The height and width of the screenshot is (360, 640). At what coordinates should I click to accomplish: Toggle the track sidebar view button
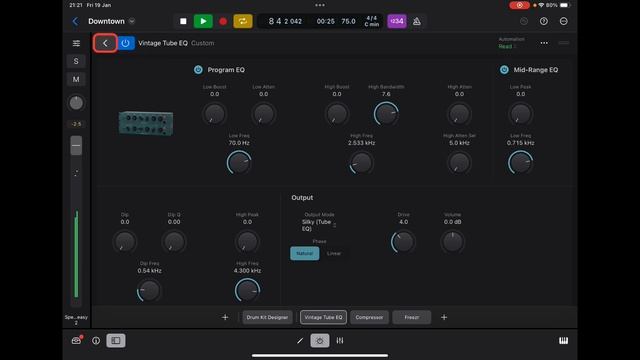(x=116, y=340)
